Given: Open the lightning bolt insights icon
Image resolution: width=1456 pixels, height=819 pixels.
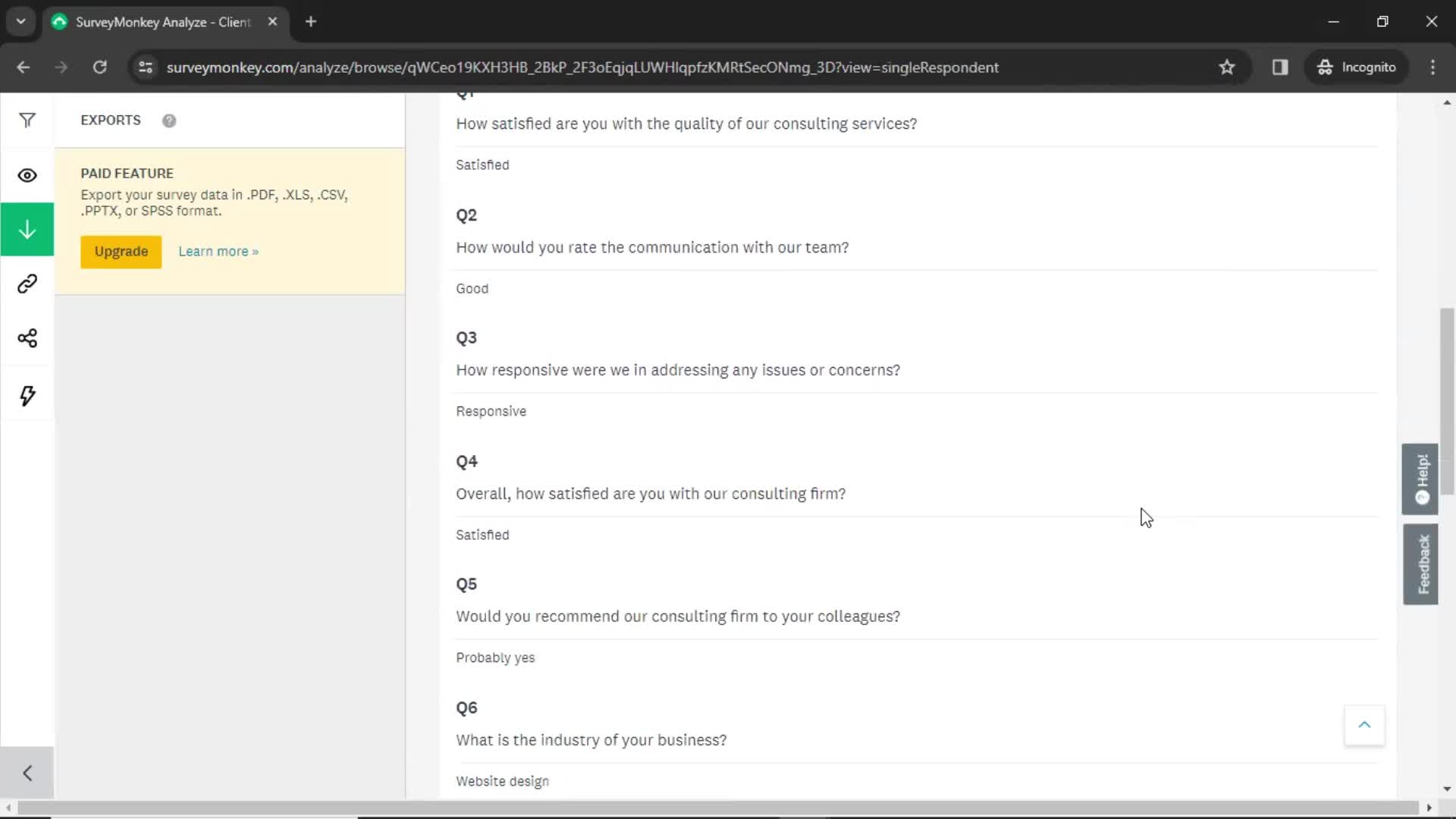Looking at the screenshot, I should pos(27,395).
